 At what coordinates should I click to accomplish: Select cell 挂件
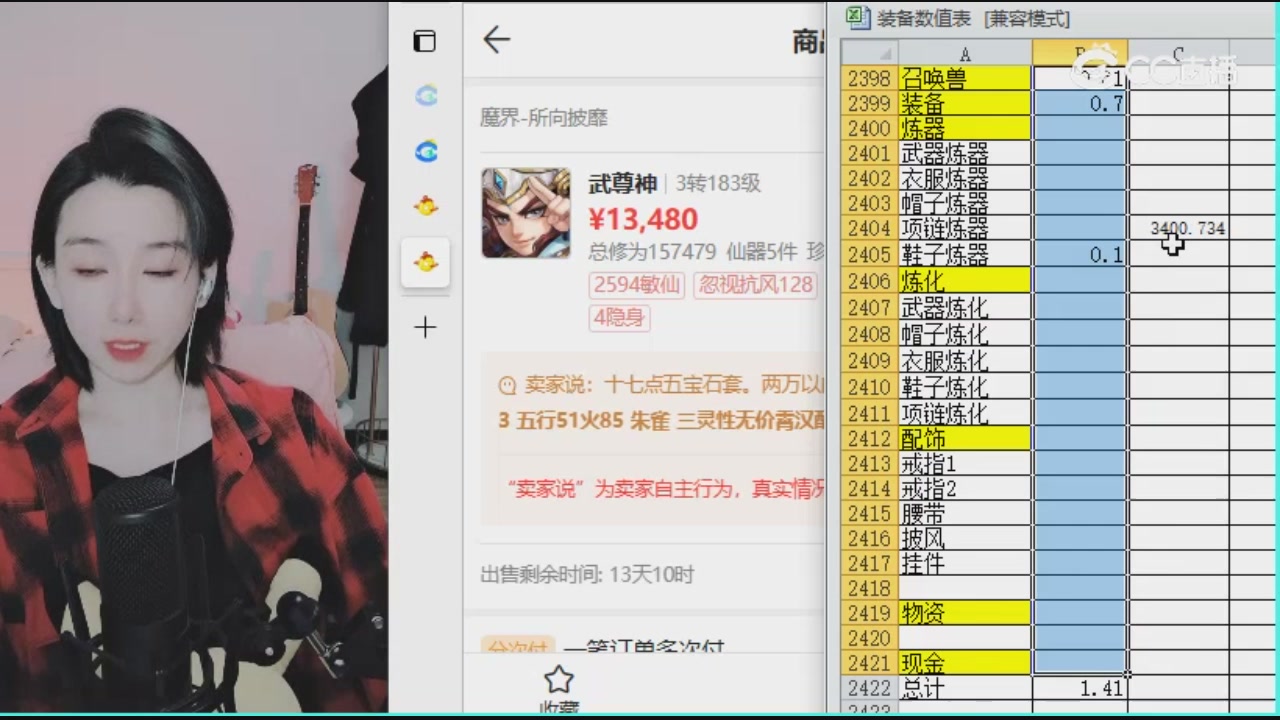[965, 563]
